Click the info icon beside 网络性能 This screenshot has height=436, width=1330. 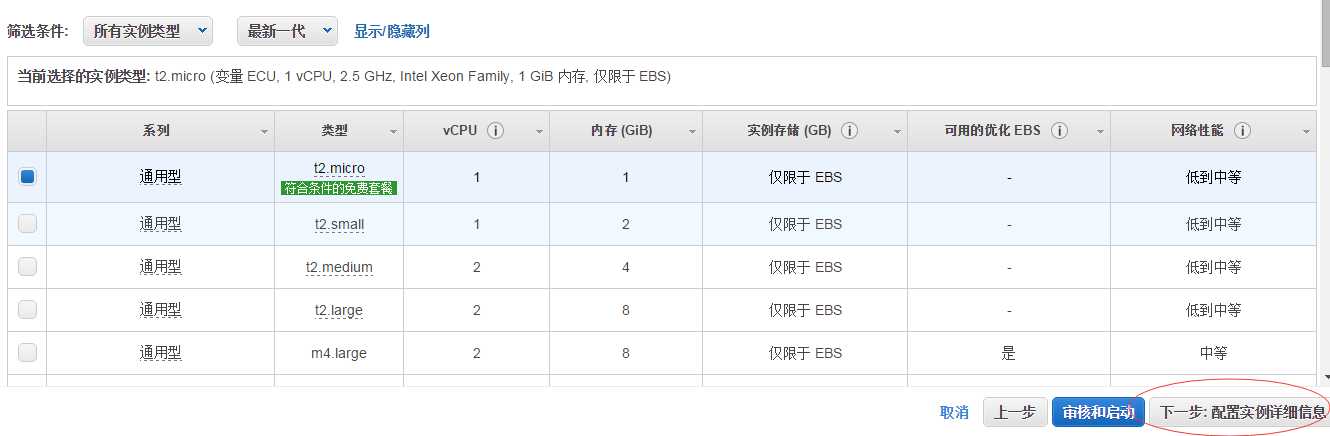point(1243,131)
